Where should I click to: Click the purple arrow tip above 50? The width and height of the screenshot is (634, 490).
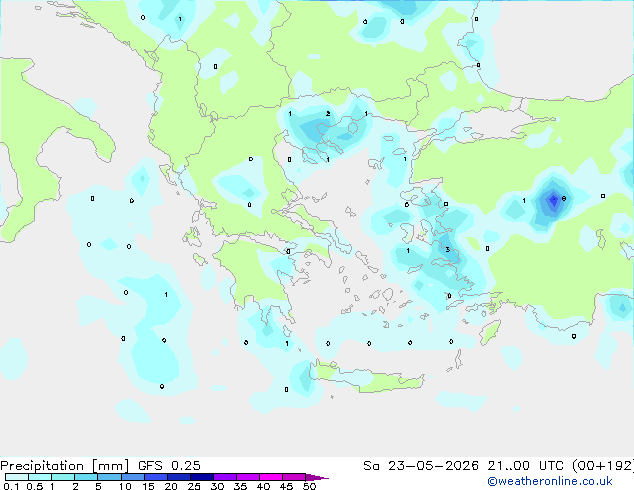click(317, 477)
